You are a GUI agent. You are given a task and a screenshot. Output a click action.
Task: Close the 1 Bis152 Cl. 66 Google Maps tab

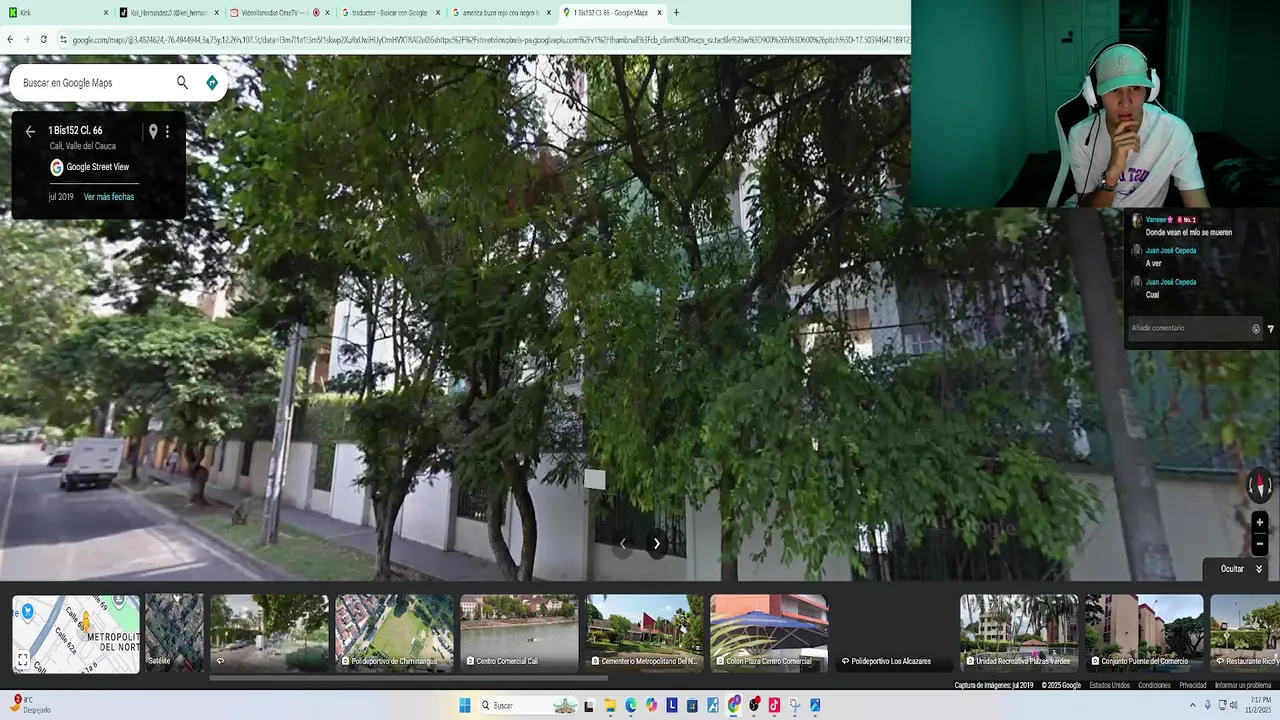(x=659, y=13)
